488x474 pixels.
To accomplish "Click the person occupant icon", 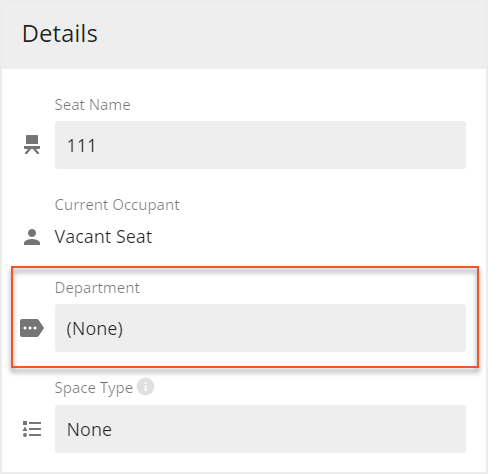I will point(32,237).
